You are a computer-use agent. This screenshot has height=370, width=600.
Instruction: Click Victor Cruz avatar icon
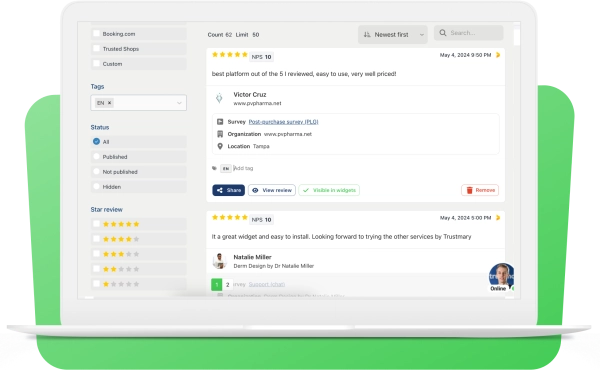coord(219,98)
